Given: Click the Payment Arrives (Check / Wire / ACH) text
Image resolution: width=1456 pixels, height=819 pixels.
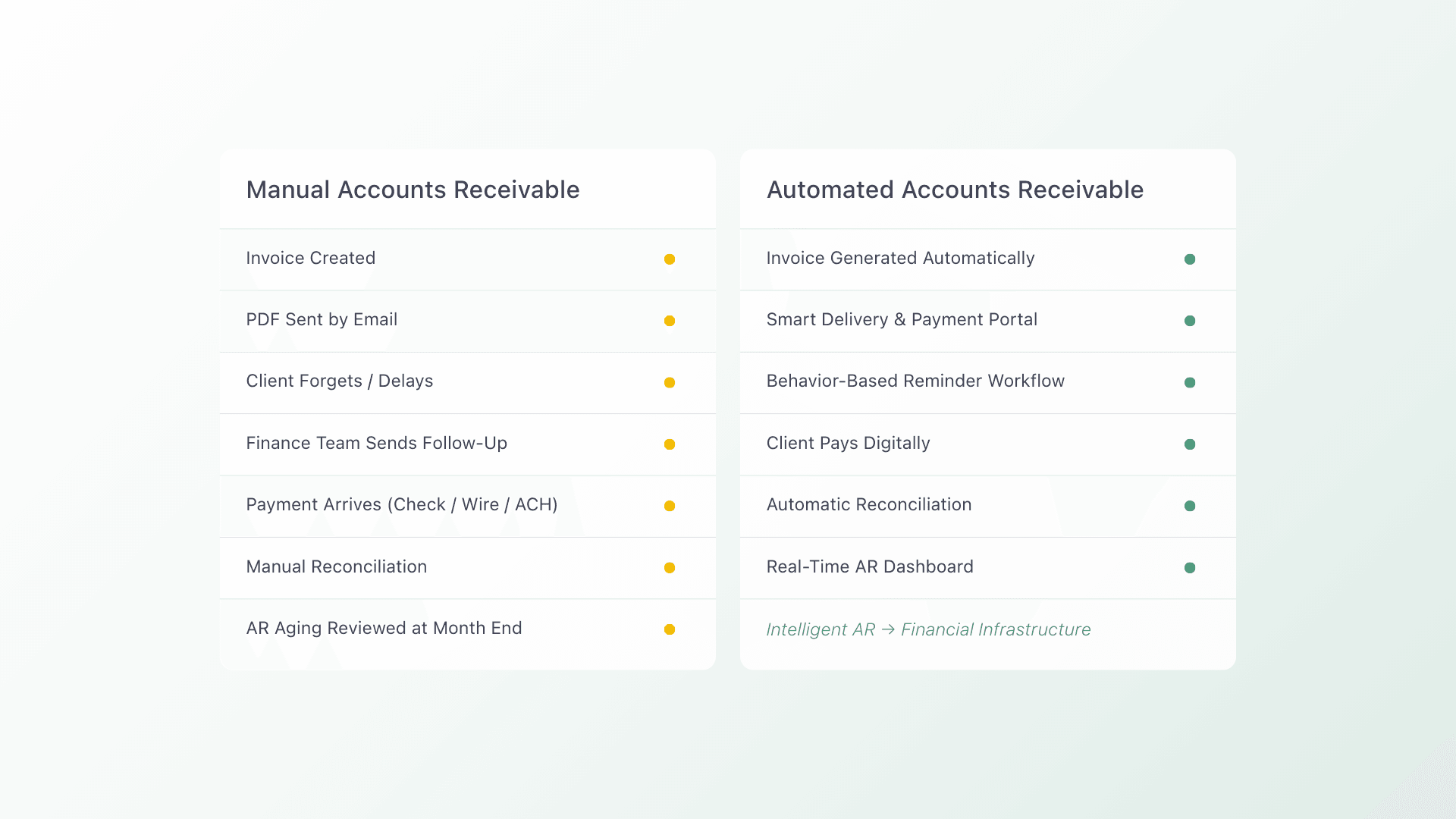Looking at the screenshot, I should pyautogui.click(x=402, y=505).
